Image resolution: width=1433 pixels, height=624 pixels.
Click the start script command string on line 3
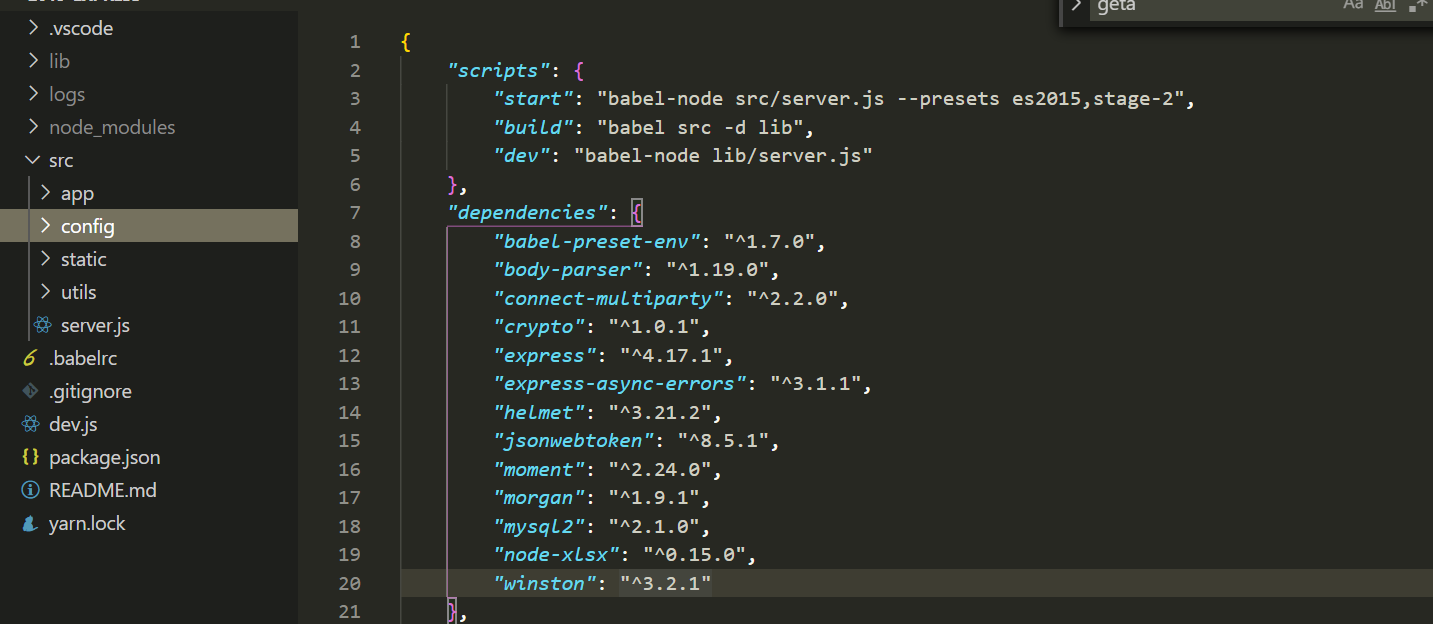click(890, 99)
